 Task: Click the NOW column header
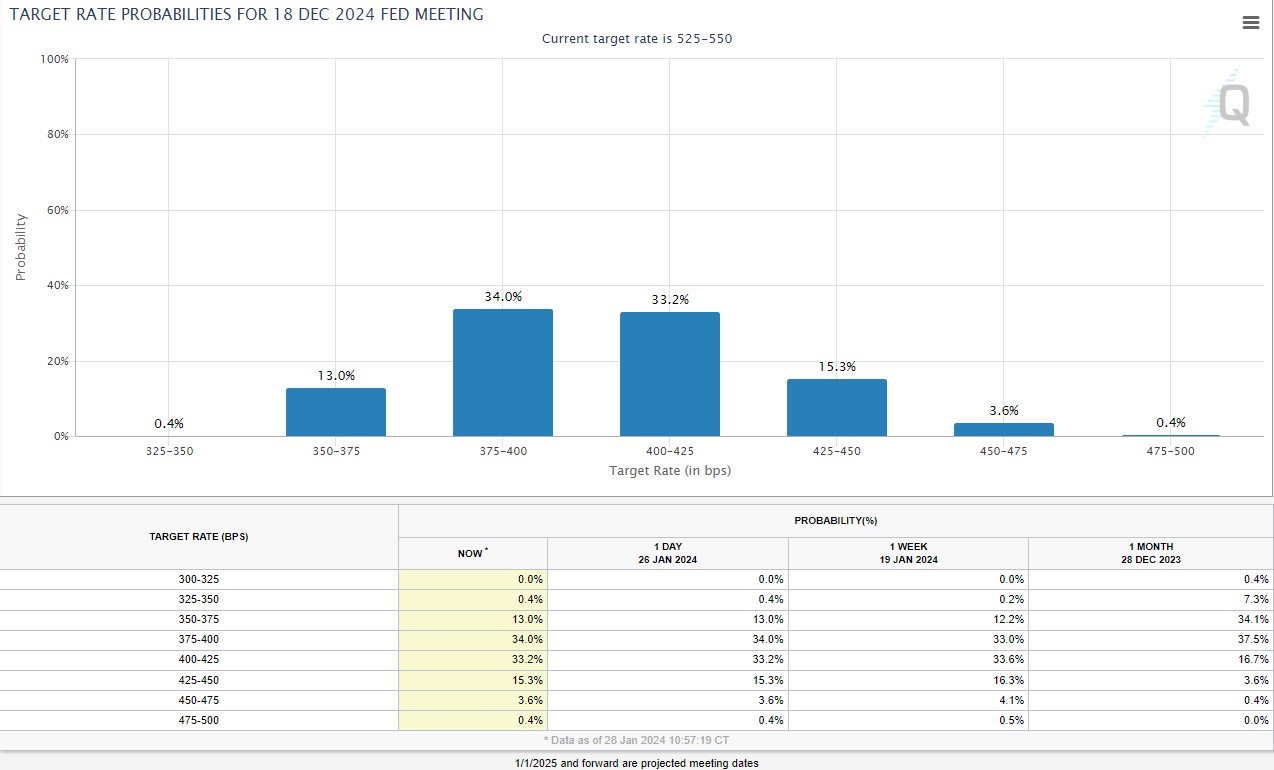pyautogui.click(x=472, y=553)
